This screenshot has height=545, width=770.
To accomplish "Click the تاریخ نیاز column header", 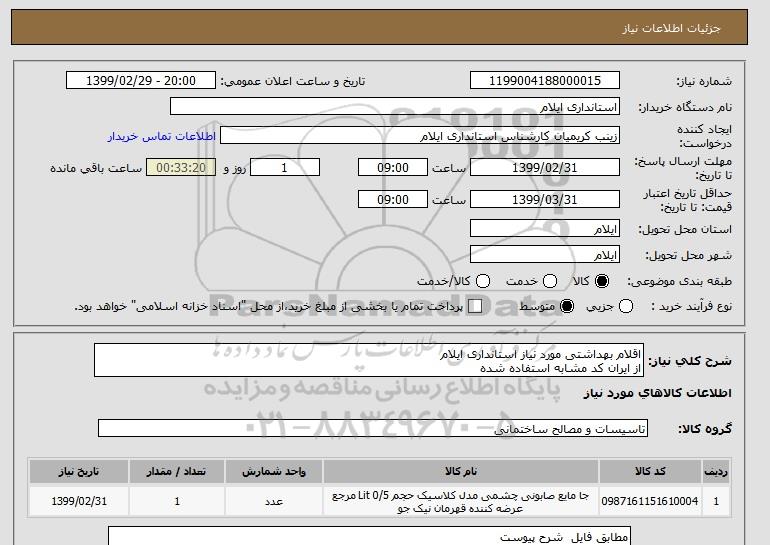I will pos(79,471).
